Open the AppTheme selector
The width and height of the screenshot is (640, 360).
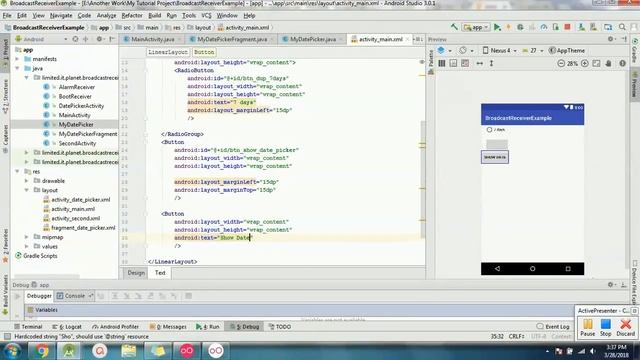[x=567, y=51]
